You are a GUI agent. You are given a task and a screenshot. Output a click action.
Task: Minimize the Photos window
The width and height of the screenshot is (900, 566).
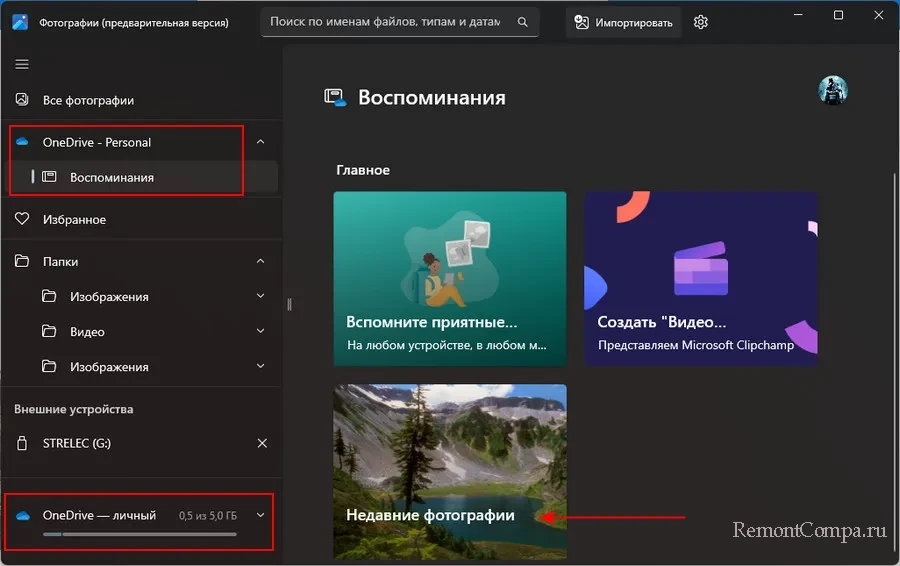coord(798,15)
